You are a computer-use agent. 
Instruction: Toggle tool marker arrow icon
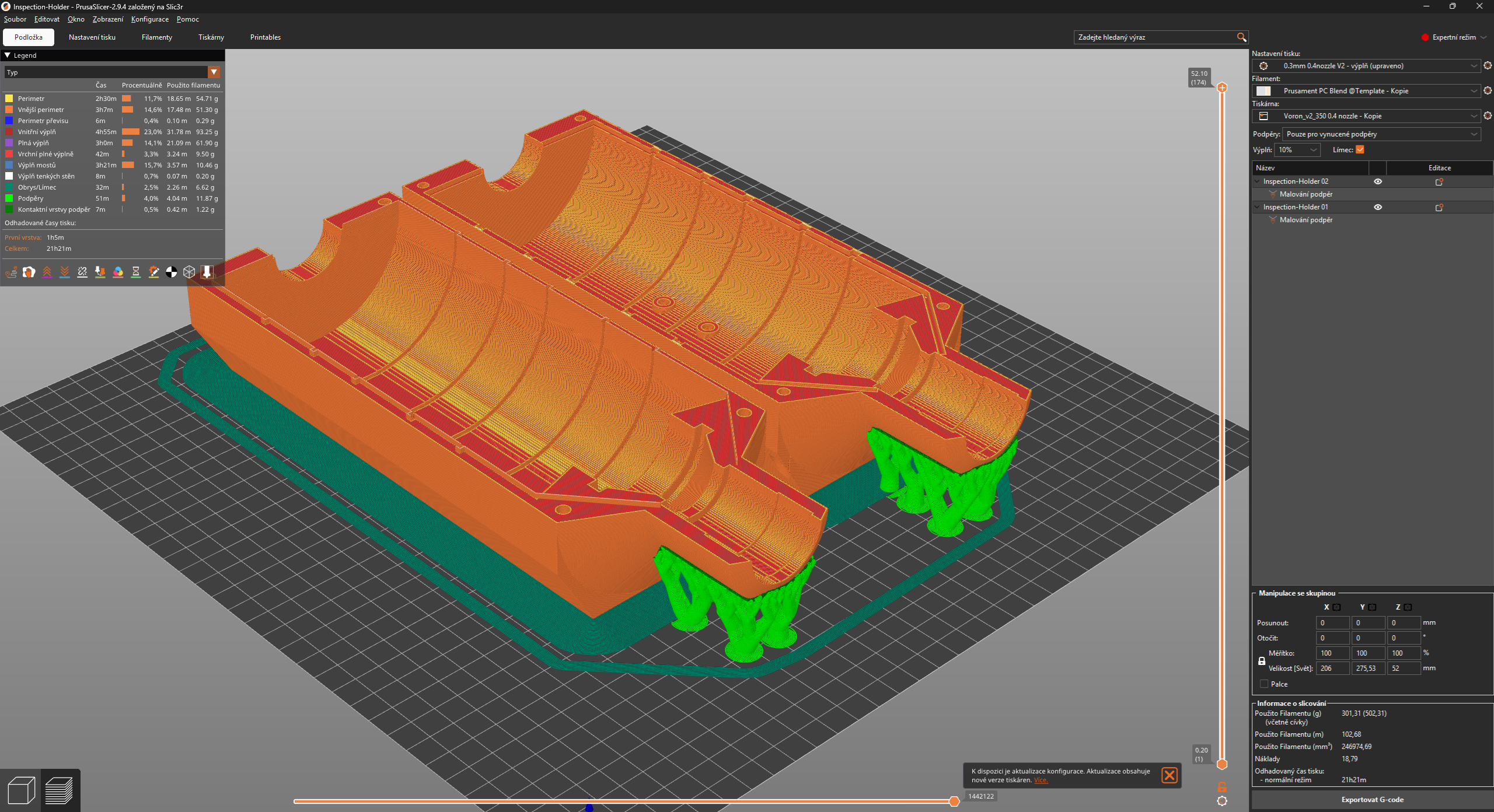[207, 272]
